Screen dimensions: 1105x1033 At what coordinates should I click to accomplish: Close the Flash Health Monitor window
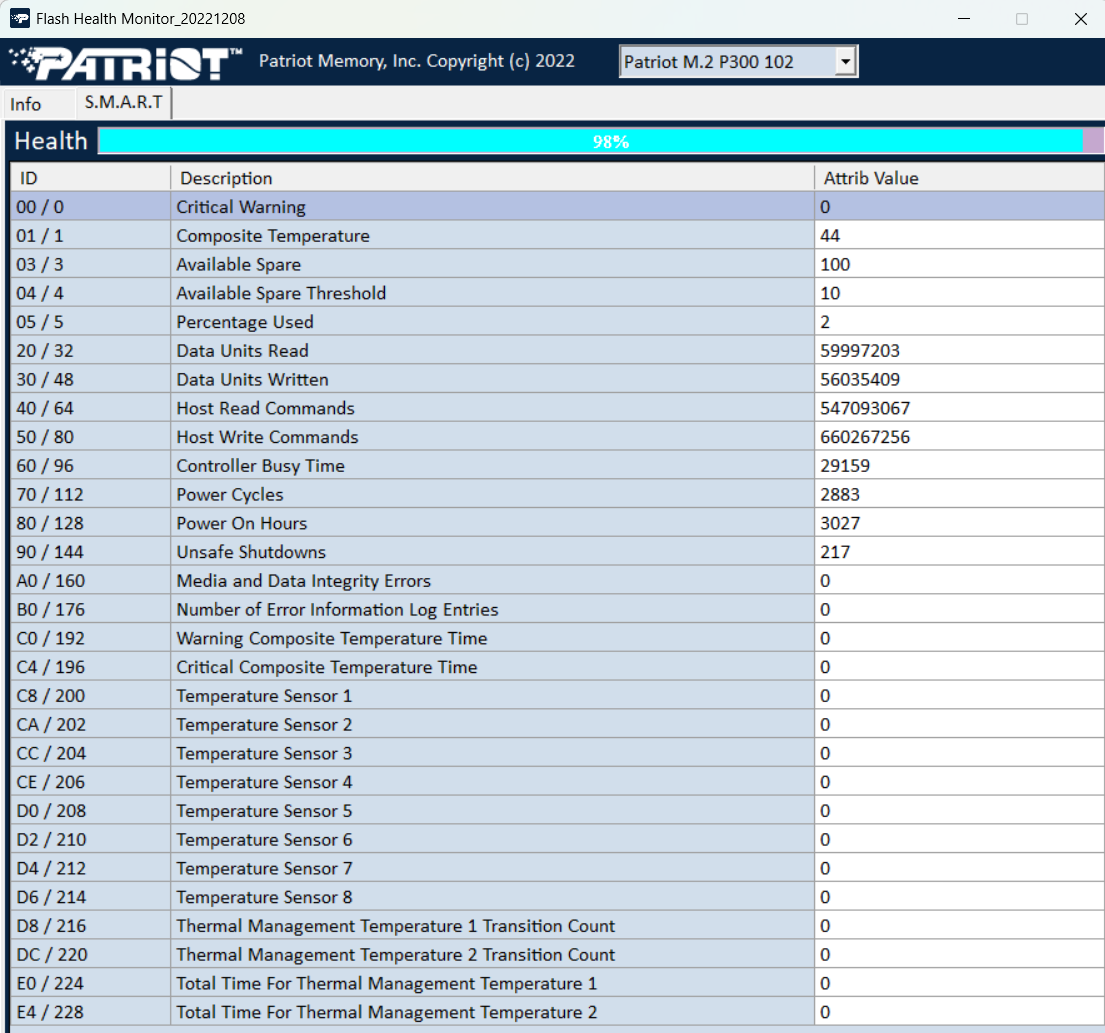[x=1080, y=19]
